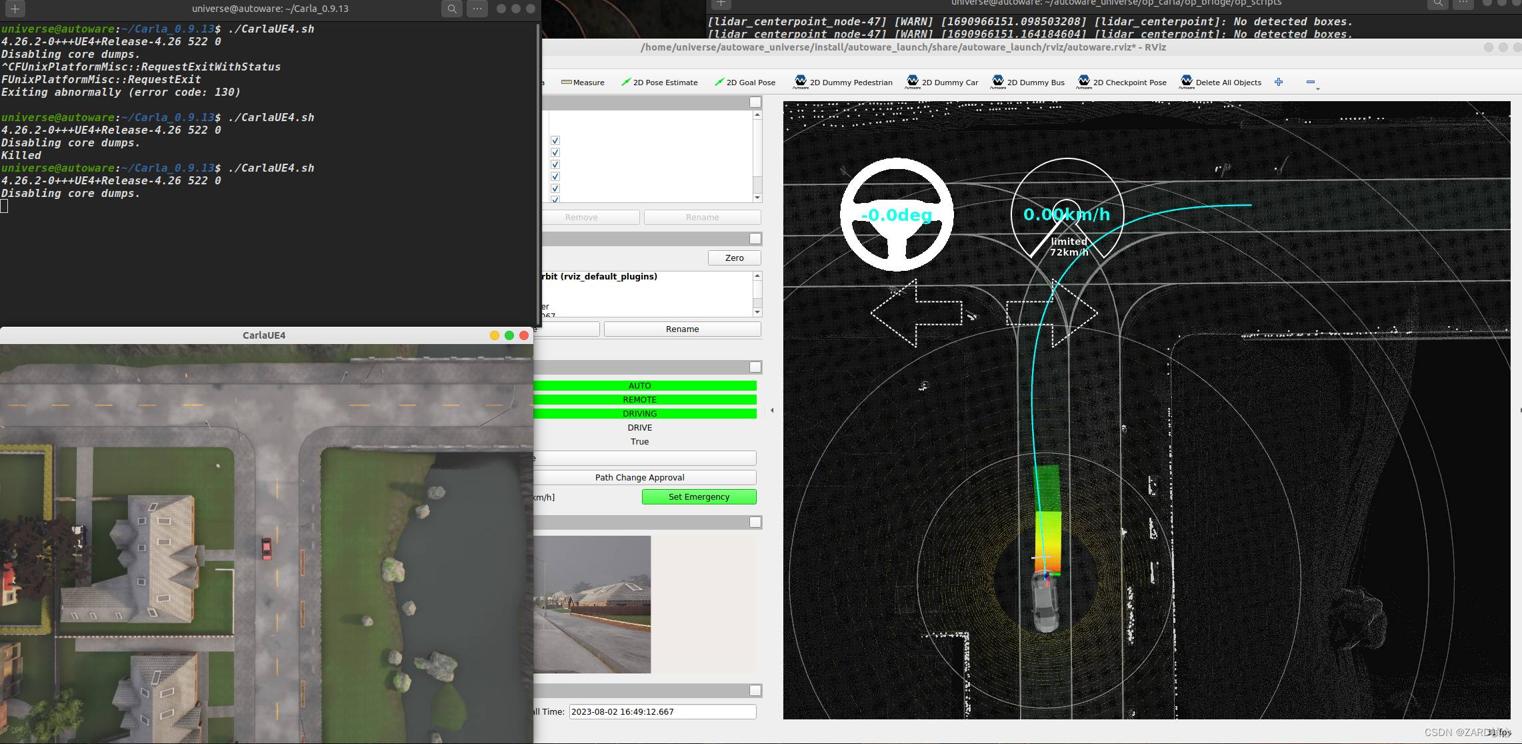The image size is (1522, 744).
Task: Select the Measure tool
Action: coord(583,82)
